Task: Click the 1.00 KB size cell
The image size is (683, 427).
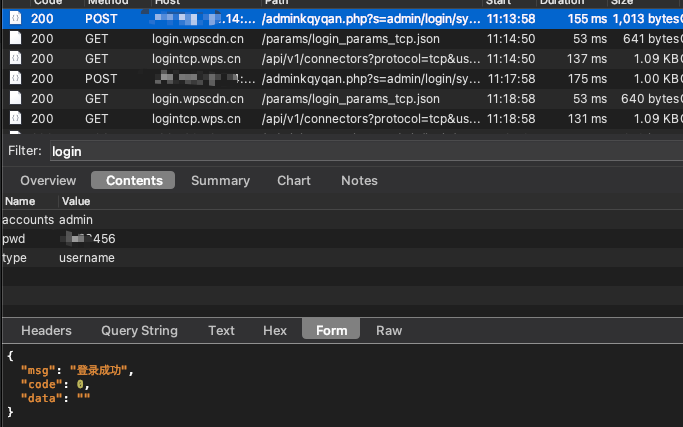Action: pos(658,79)
